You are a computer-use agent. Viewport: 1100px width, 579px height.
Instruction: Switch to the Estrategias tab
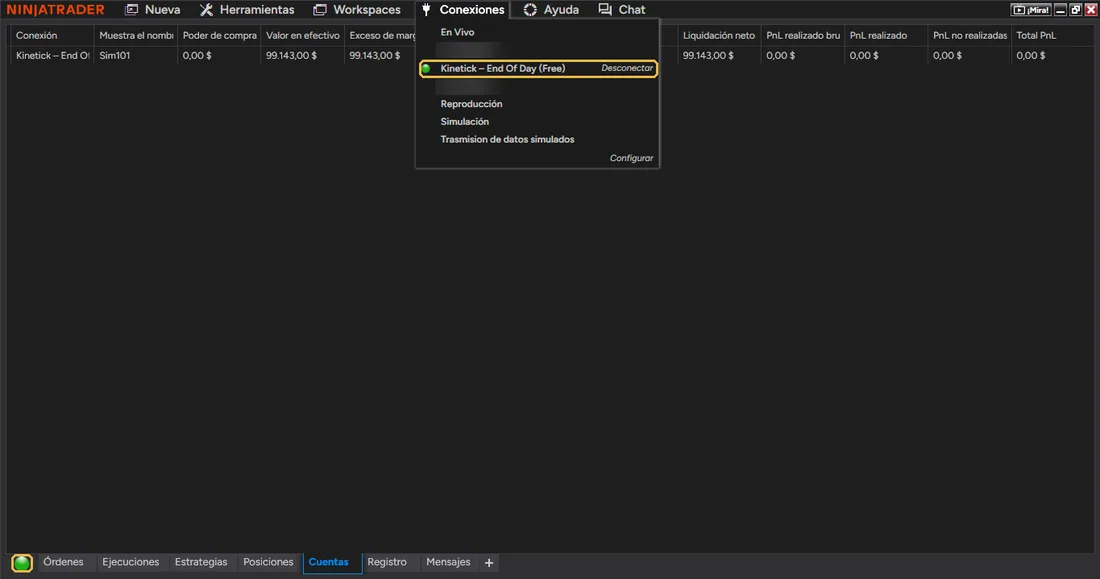pyautogui.click(x=201, y=562)
